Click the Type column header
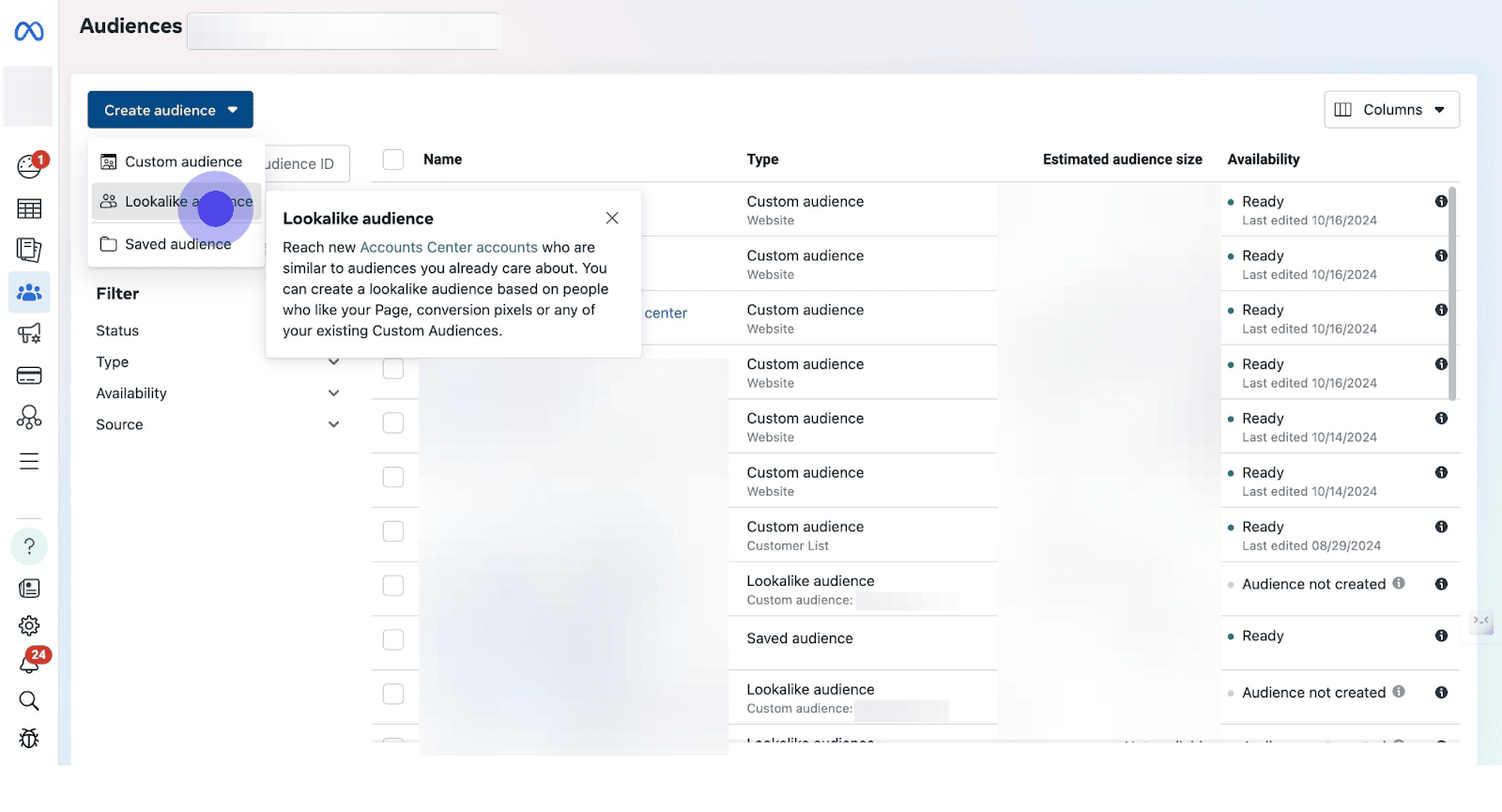This screenshot has height=812, width=1502. 762,160
